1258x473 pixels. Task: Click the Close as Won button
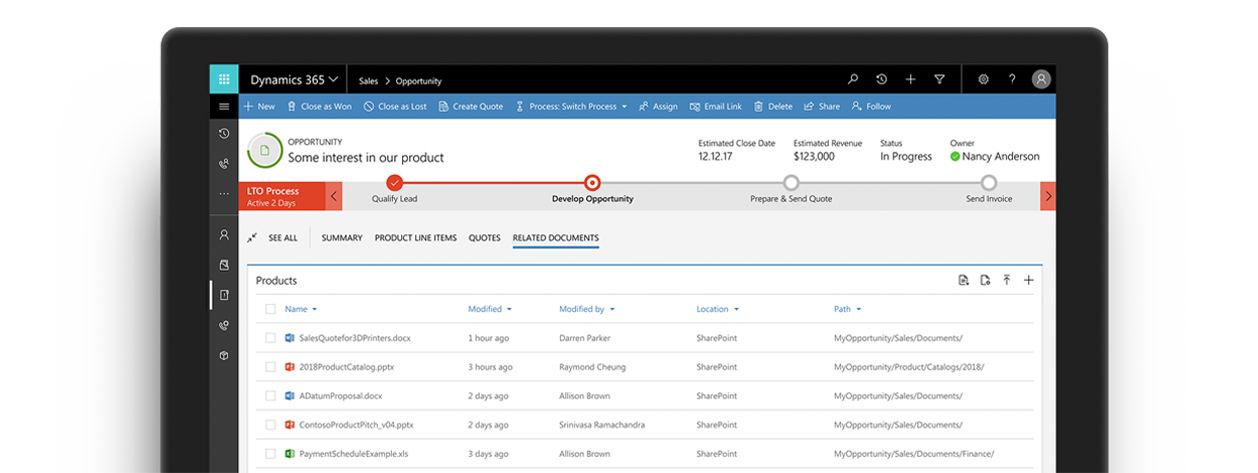(319, 107)
